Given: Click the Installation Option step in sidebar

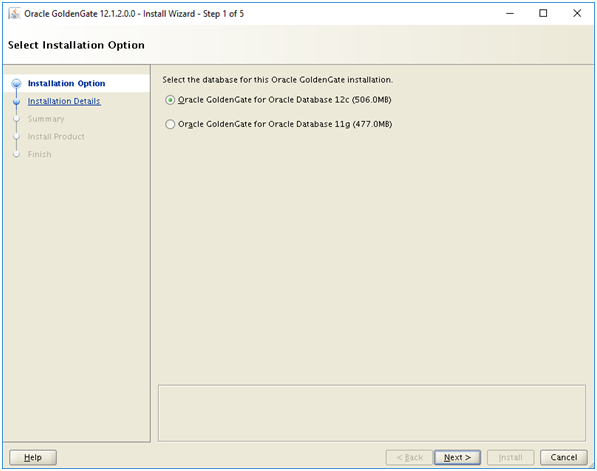Looking at the screenshot, I should 66,83.
